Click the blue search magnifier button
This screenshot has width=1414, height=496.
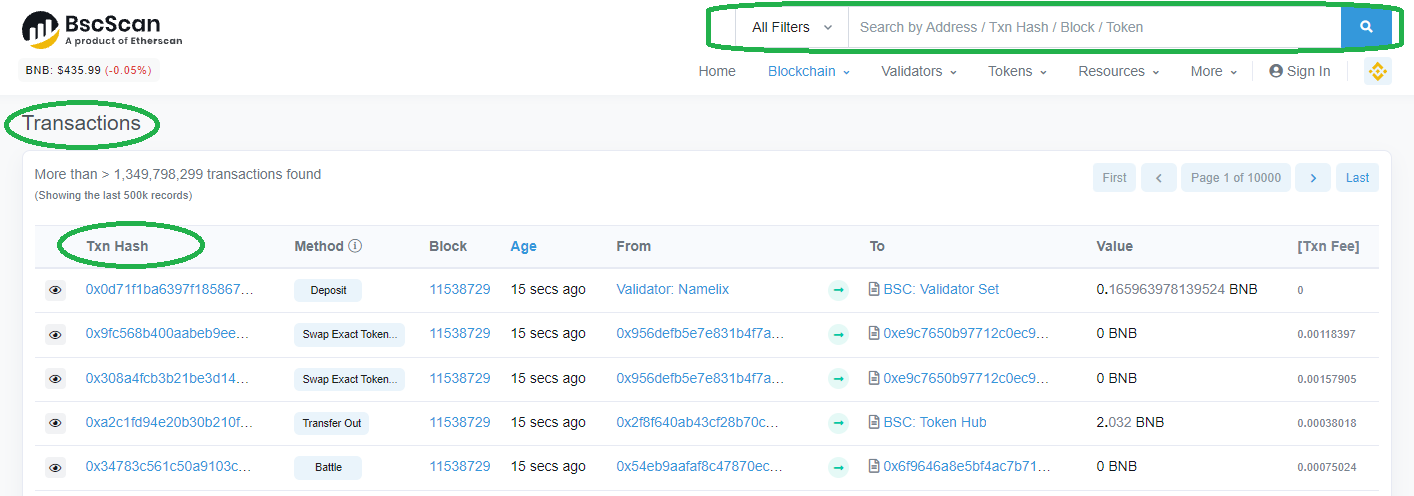tap(1366, 27)
